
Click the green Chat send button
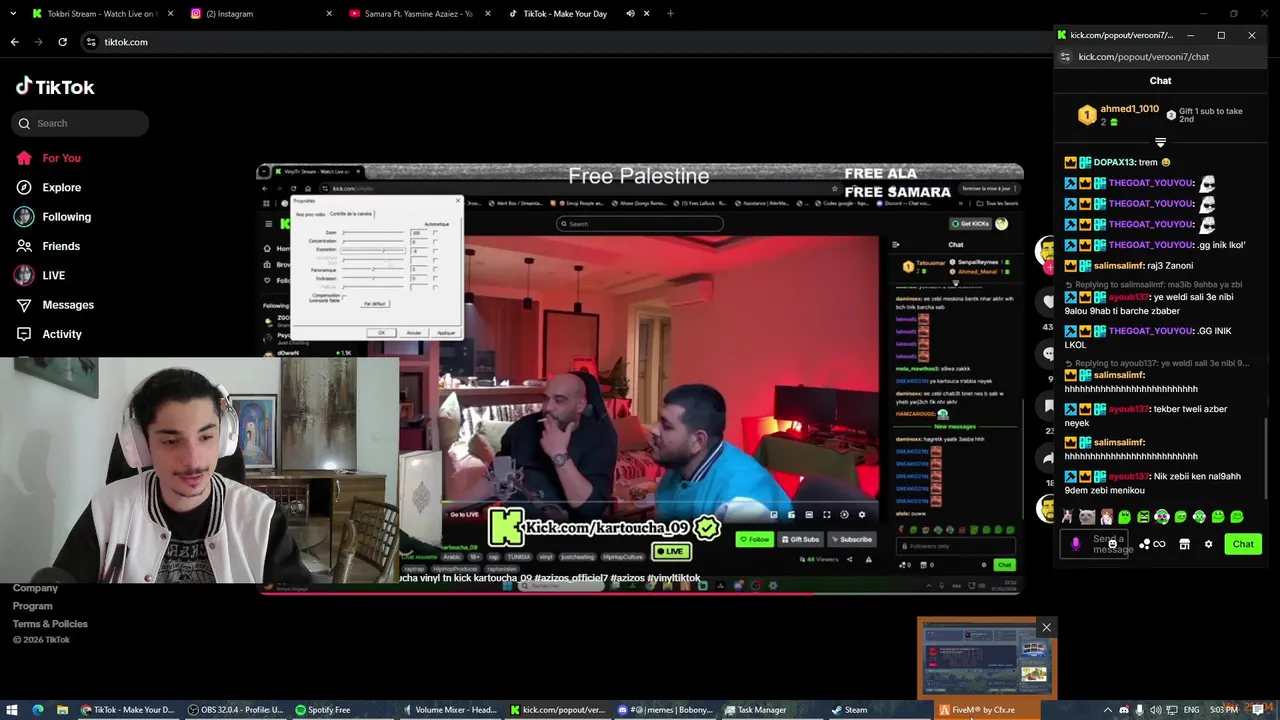pyautogui.click(x=1243, y=544)
